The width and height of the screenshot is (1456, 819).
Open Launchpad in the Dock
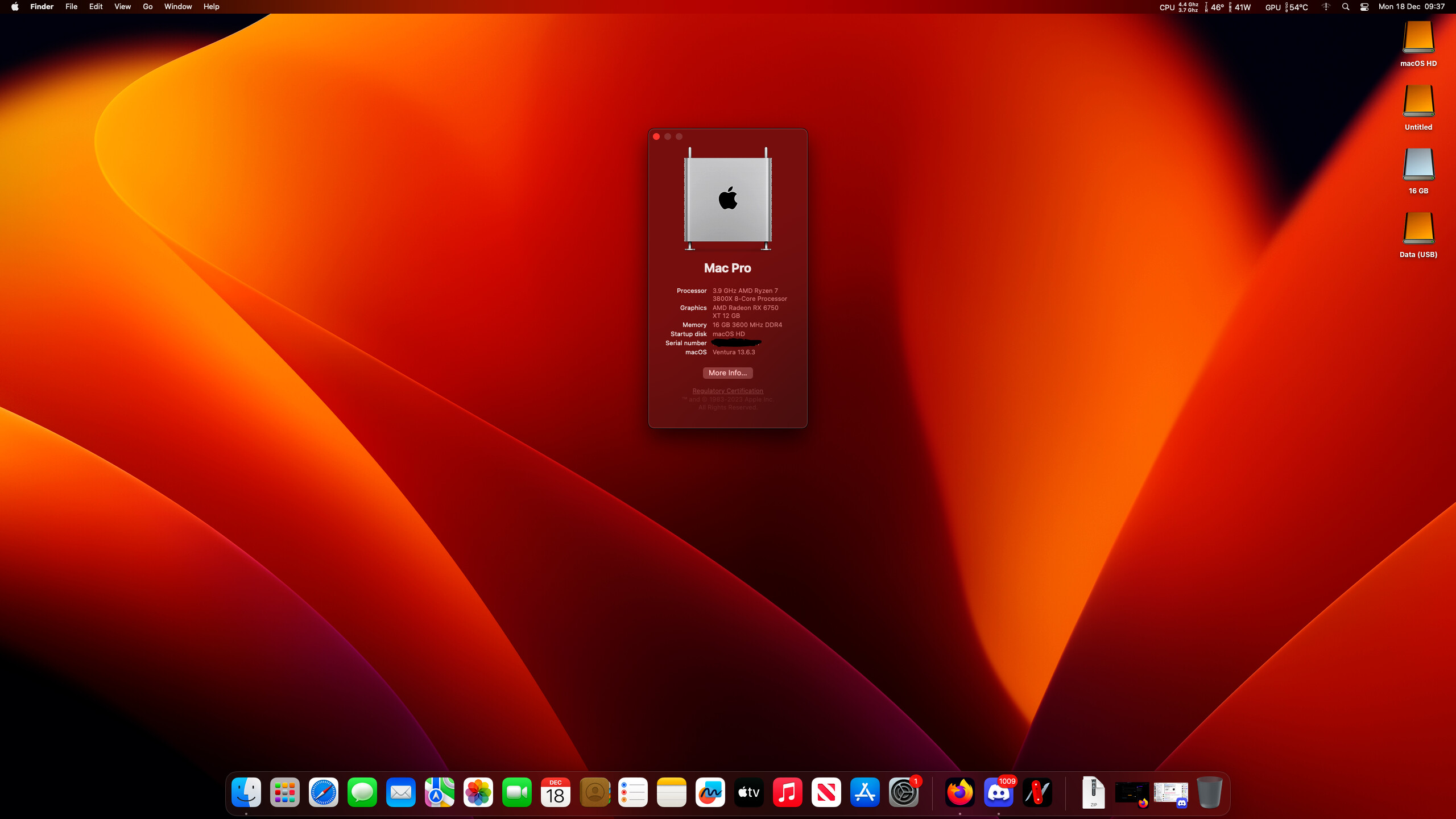tap(285, 792)
